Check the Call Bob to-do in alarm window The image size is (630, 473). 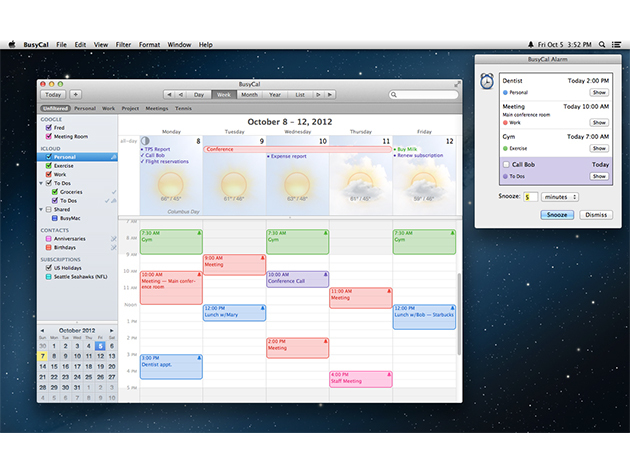click(x=506, y=164)
